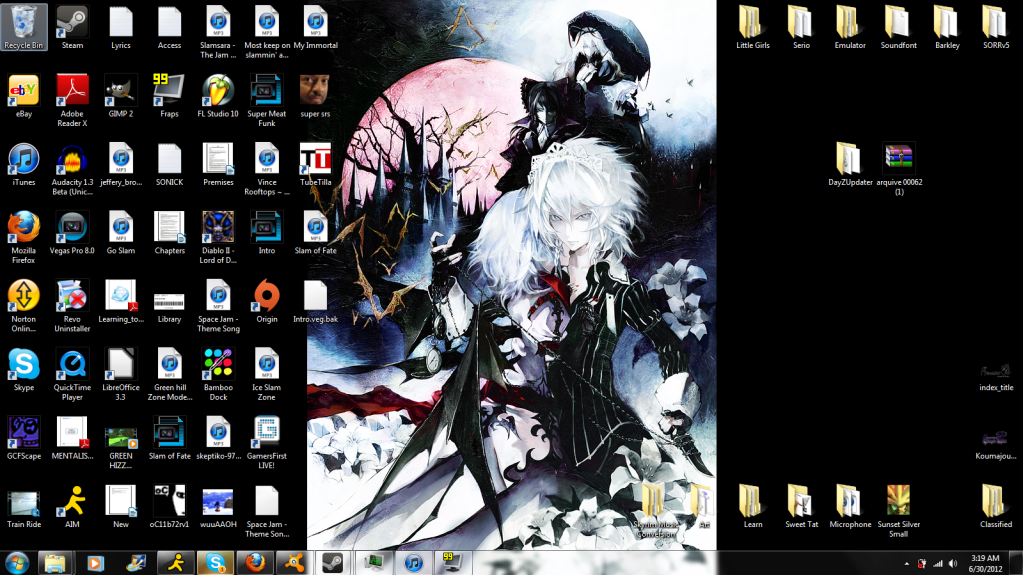1023x575 pixels.
Task: Open the FL Studio 10 icon
Action: (x=218, y=96)
